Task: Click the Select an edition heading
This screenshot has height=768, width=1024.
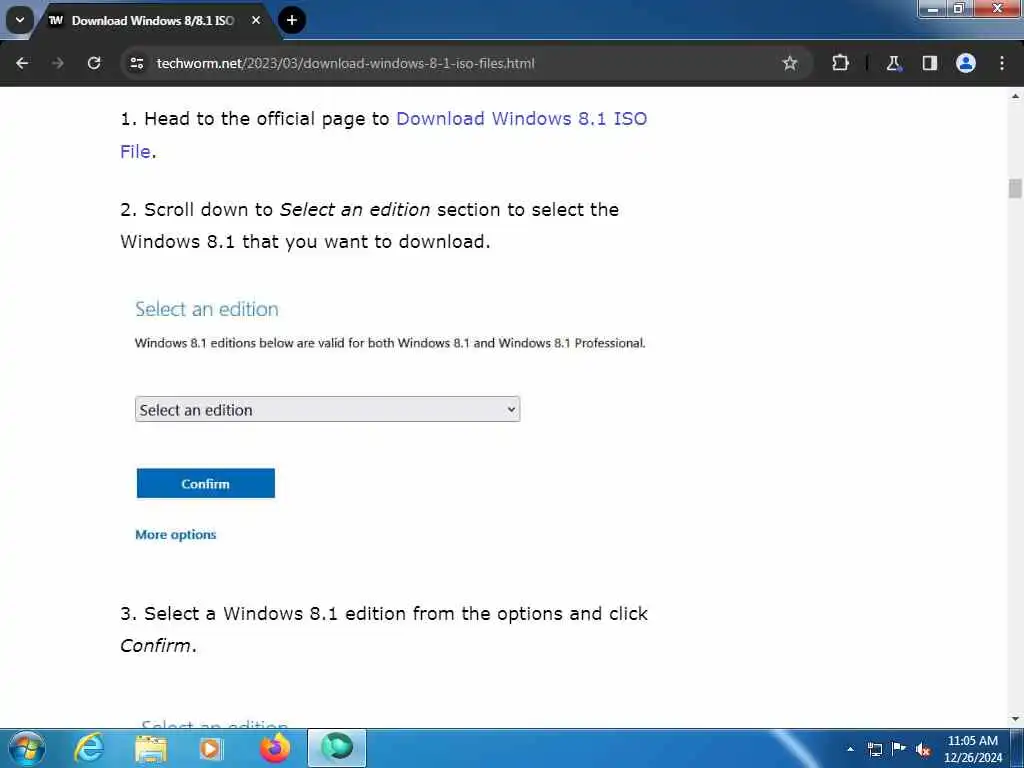Action: tap(206, 309)
